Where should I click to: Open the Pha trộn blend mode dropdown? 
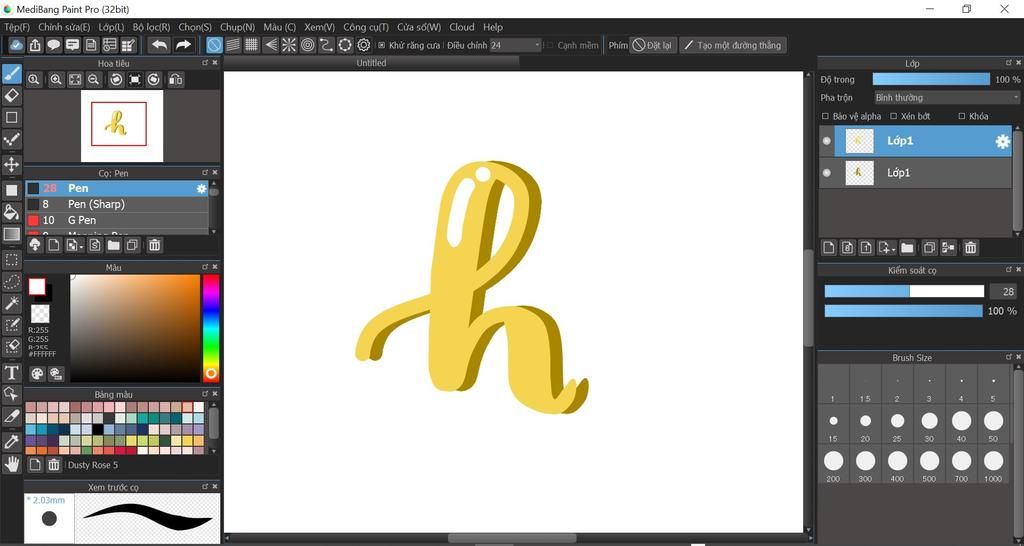pyautogui.click(x=946, y=97)
